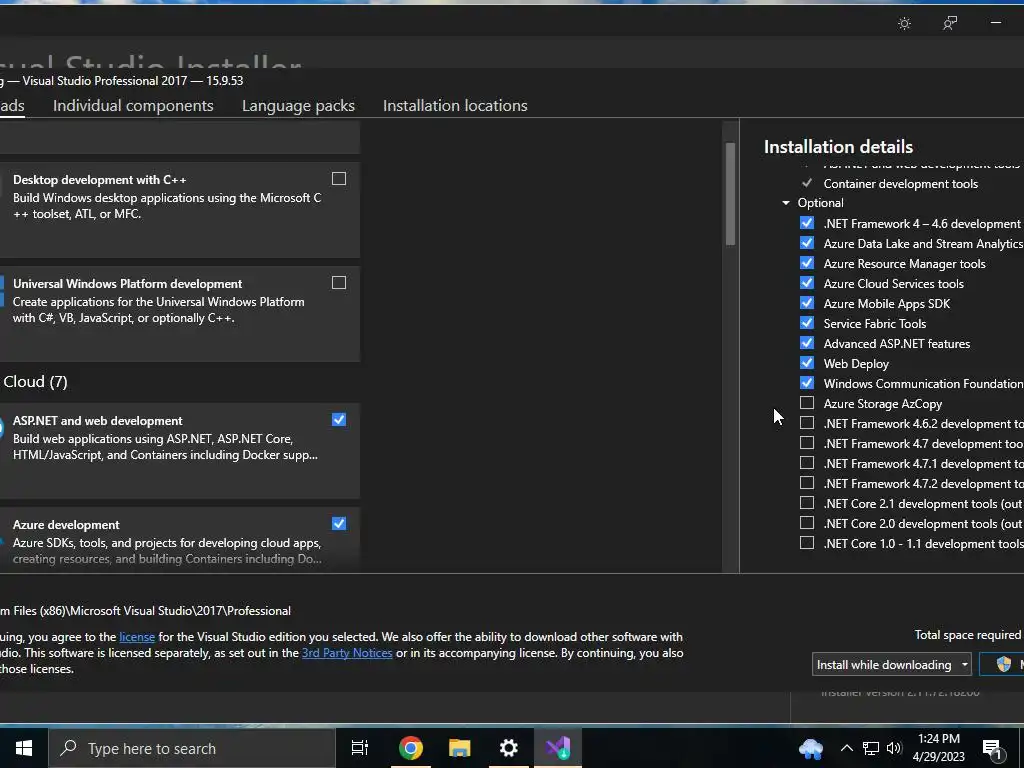
Task: Show hidden system tray icons
Action: (846, 748)
